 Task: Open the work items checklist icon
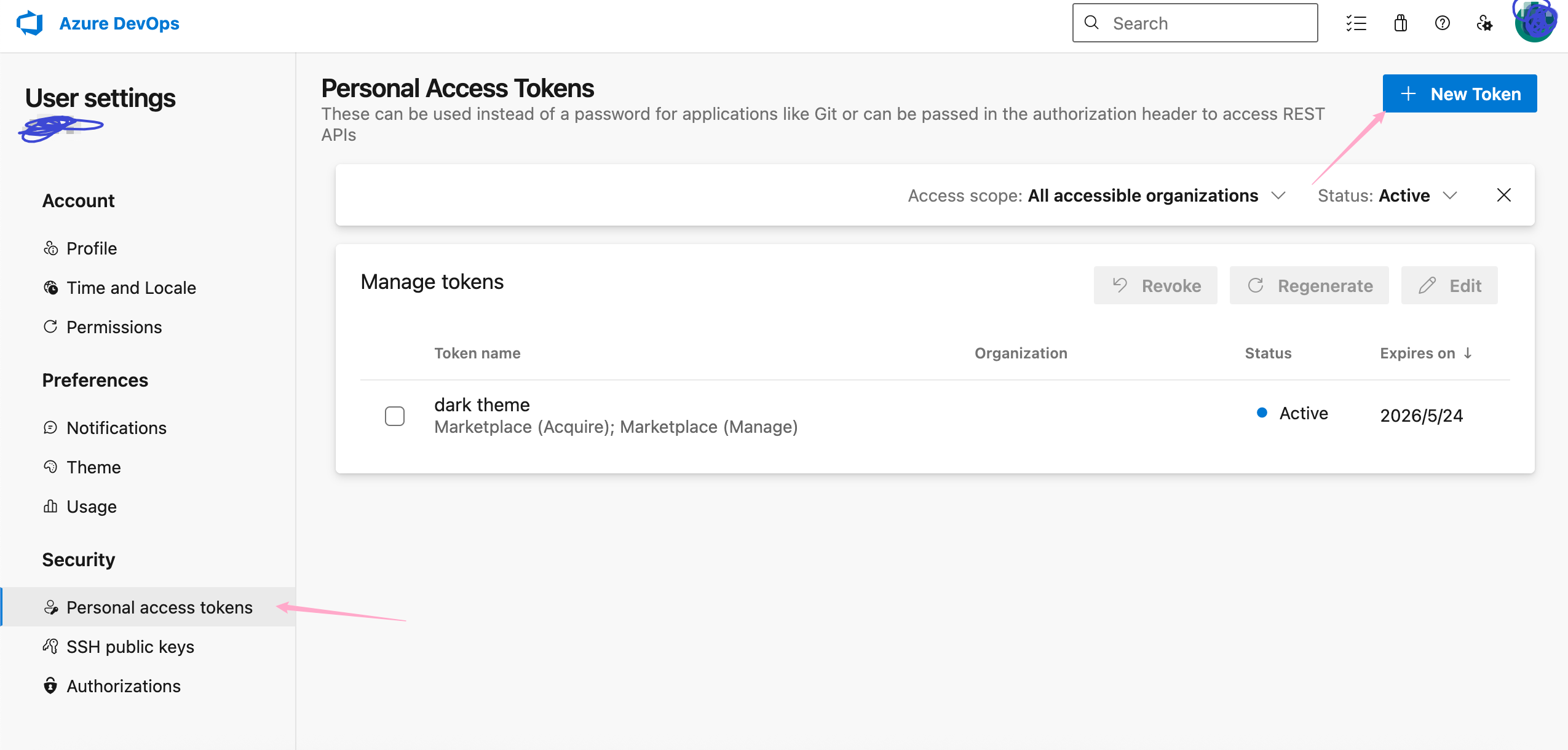coord(1356,23)
